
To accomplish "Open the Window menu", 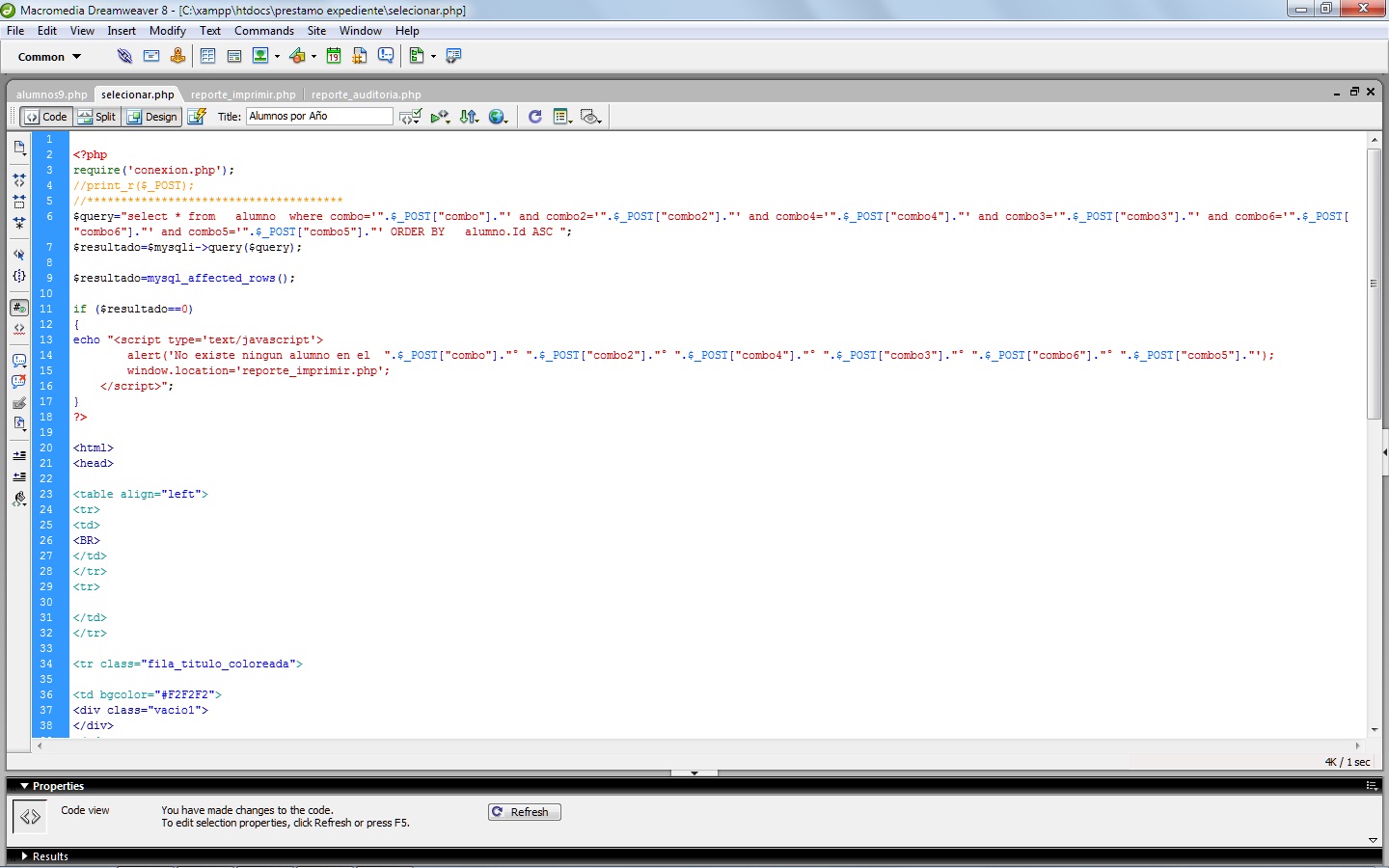I will pos(361,31).
